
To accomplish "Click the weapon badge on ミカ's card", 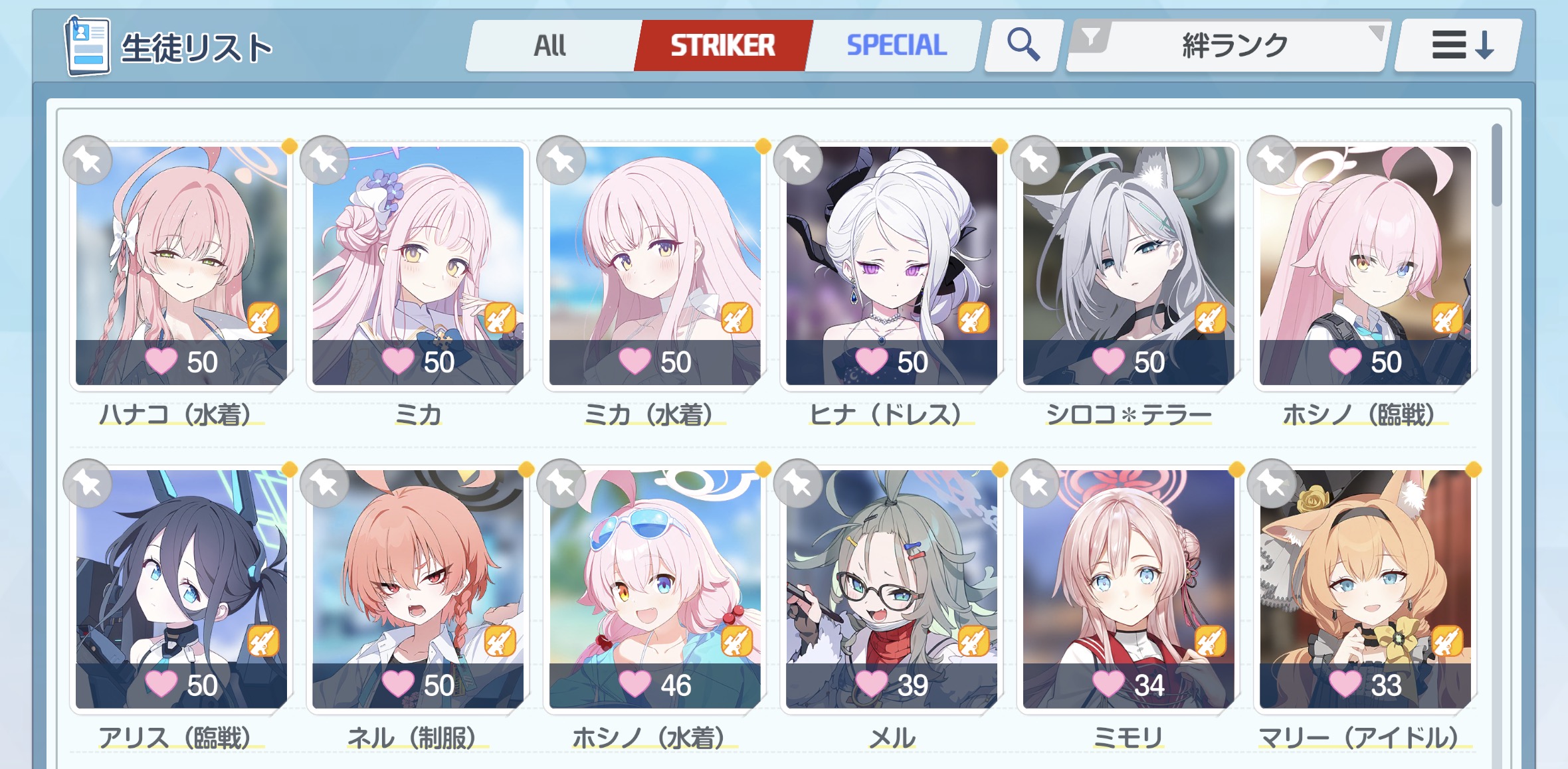I will [500, 318].
